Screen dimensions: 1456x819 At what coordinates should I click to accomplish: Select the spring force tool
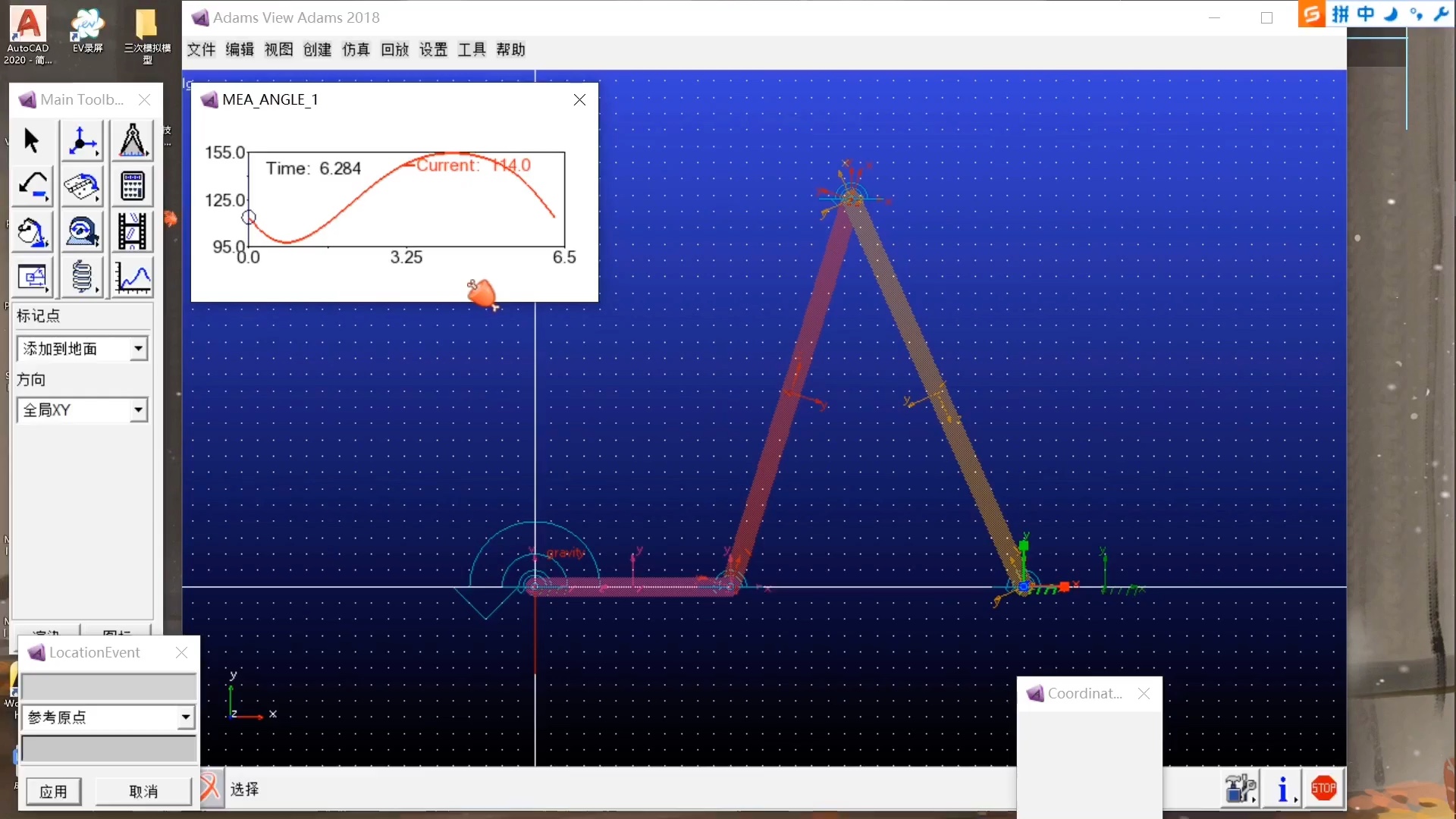(82, 278)
